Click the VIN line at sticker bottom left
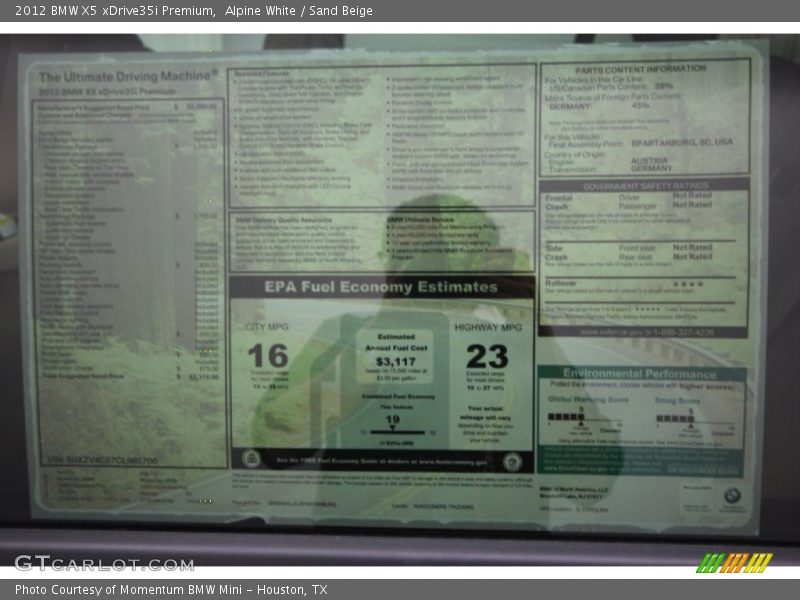 (102, 460)
